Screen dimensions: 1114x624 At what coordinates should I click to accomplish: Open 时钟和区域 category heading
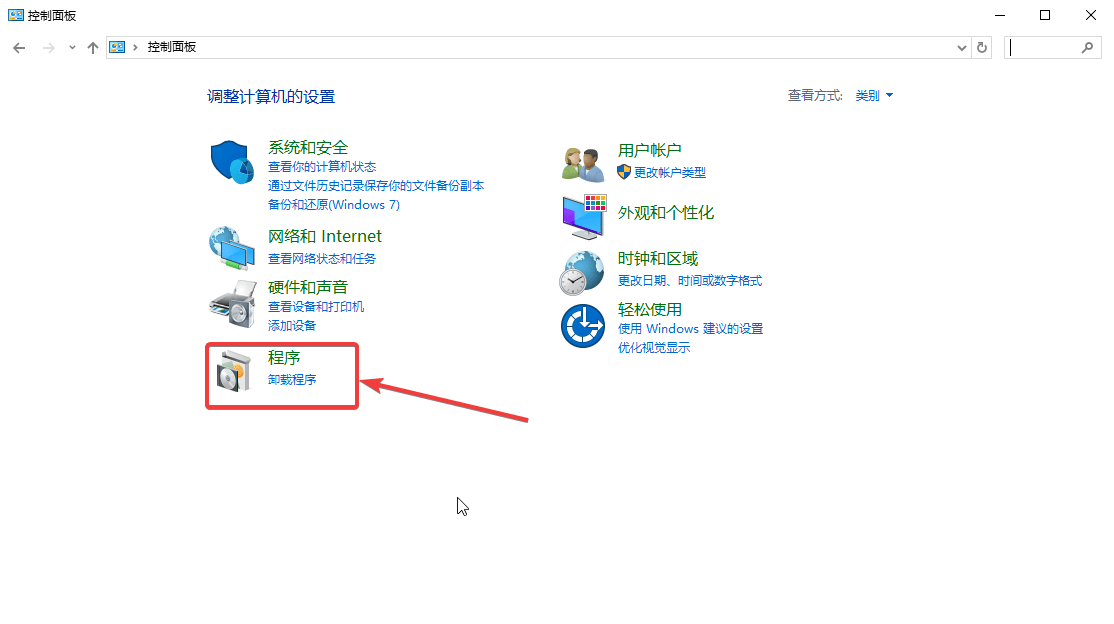point(658,259)
